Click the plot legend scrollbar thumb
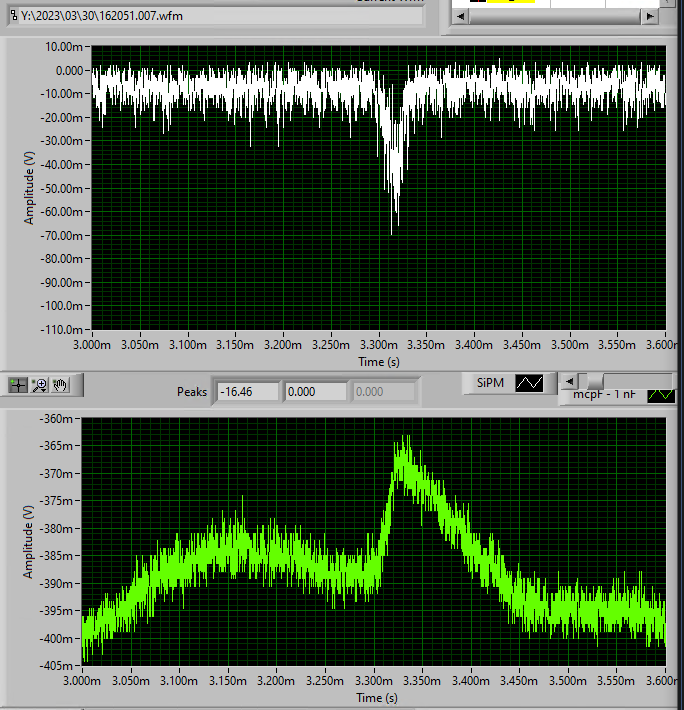The height and width of the screenshot is (710, 684). 595,381
